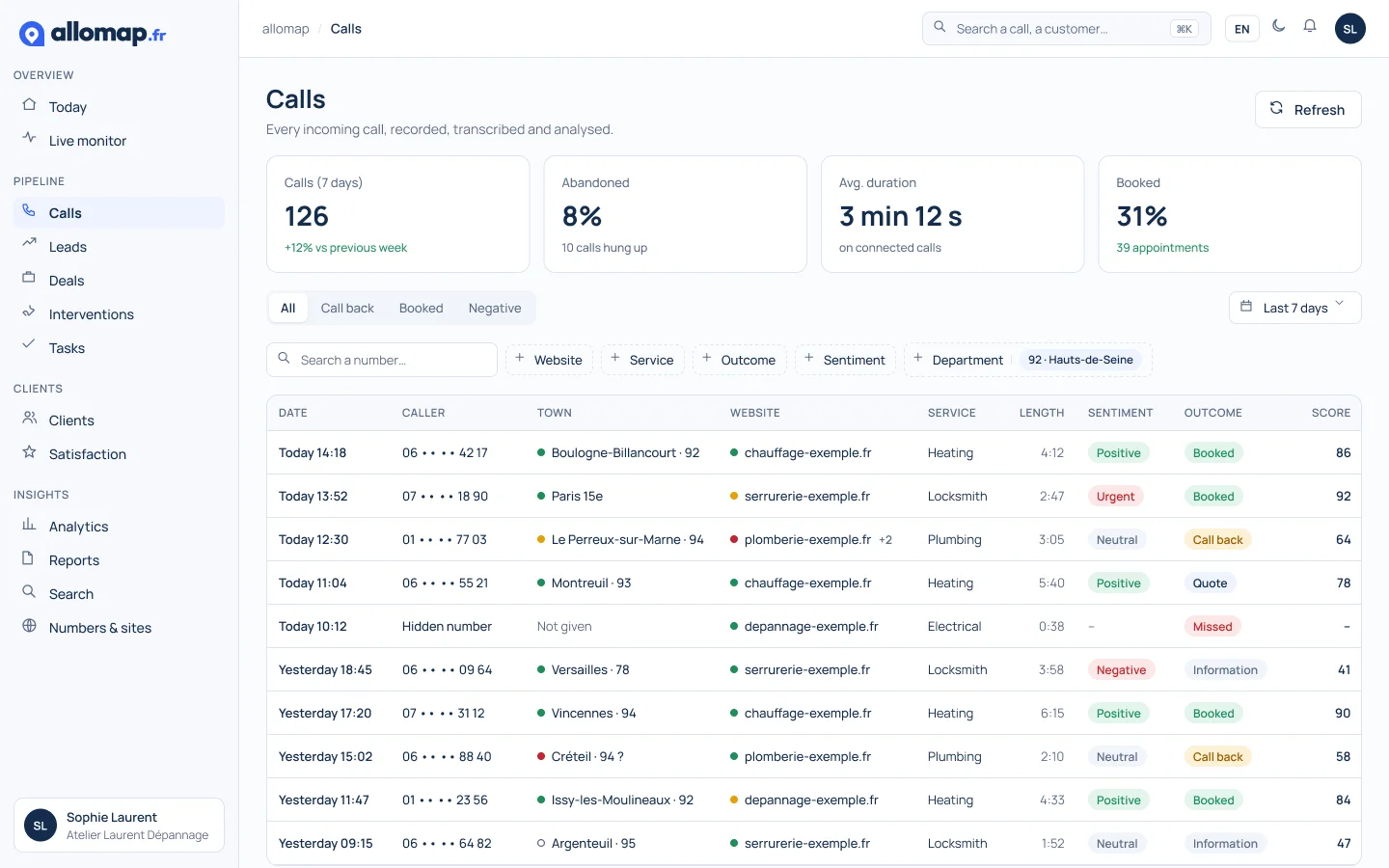Open Analytics insights
The width and height of the screenshot is (1389, 868).
click(x=119, y=527)
